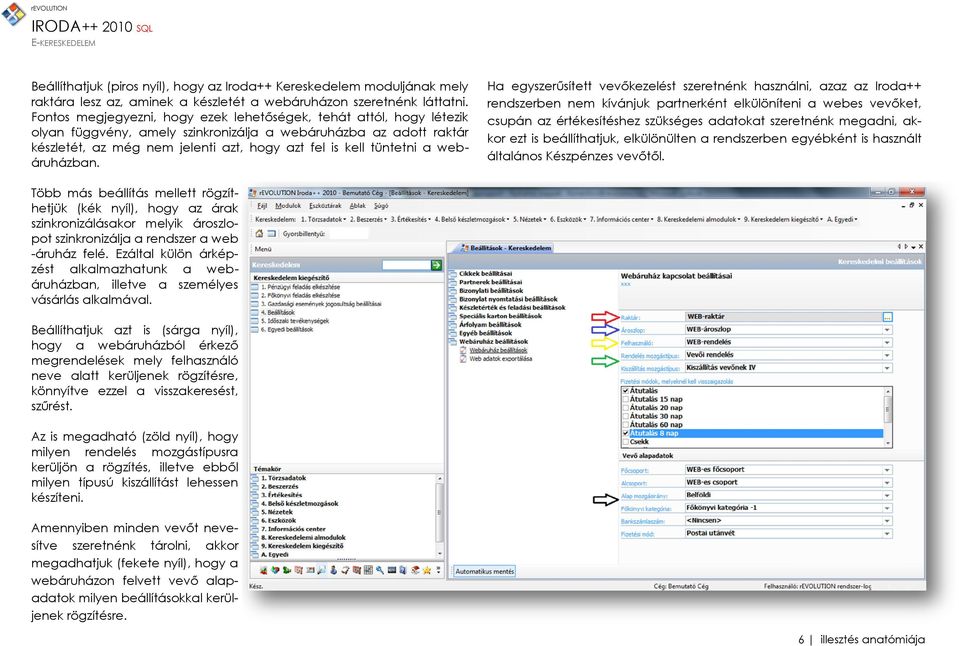
Task: Check the Átutalás 20 nap checkbox
Action: [626, 407]
